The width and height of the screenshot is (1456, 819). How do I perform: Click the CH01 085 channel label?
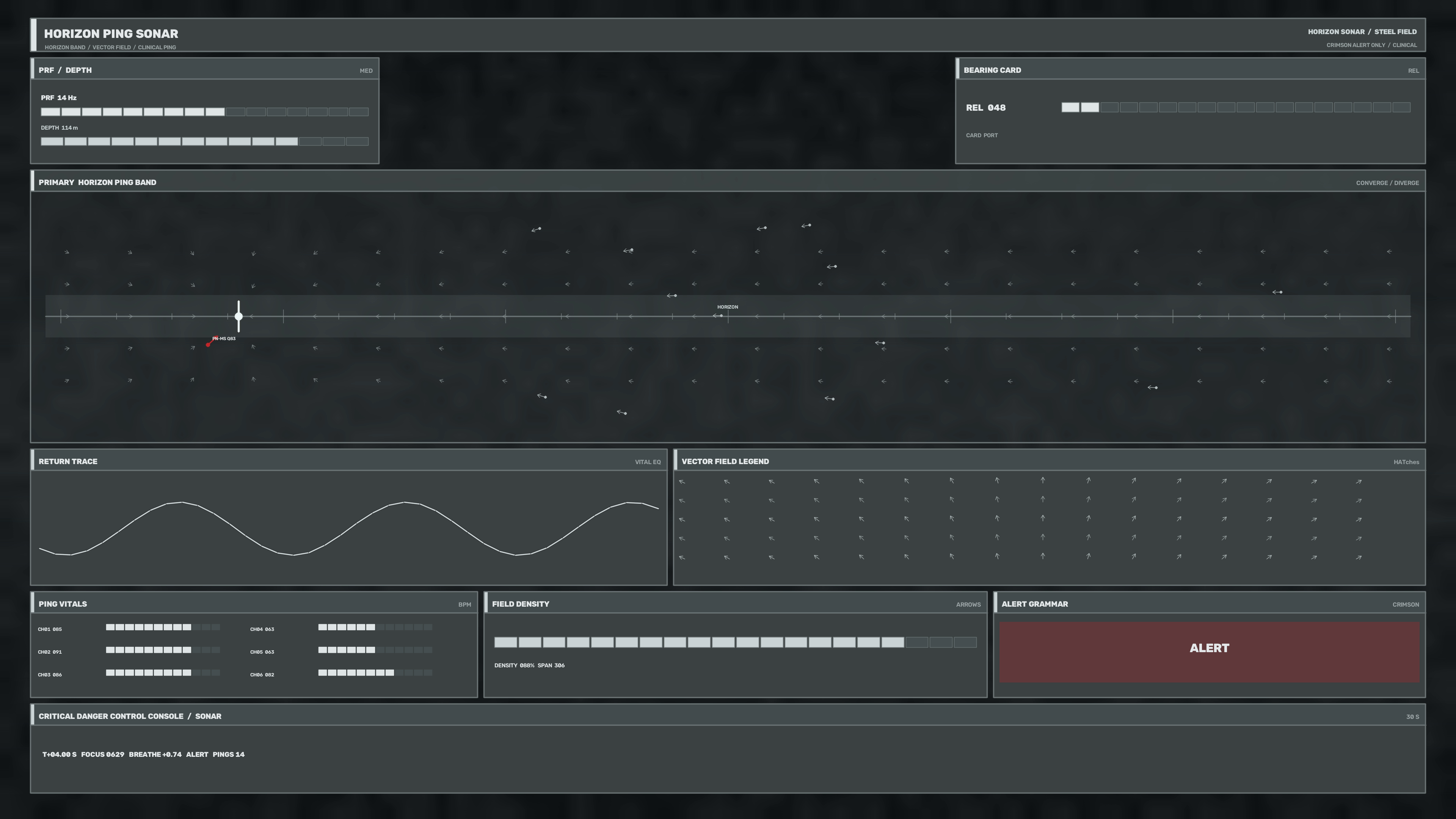pos(50,629)
